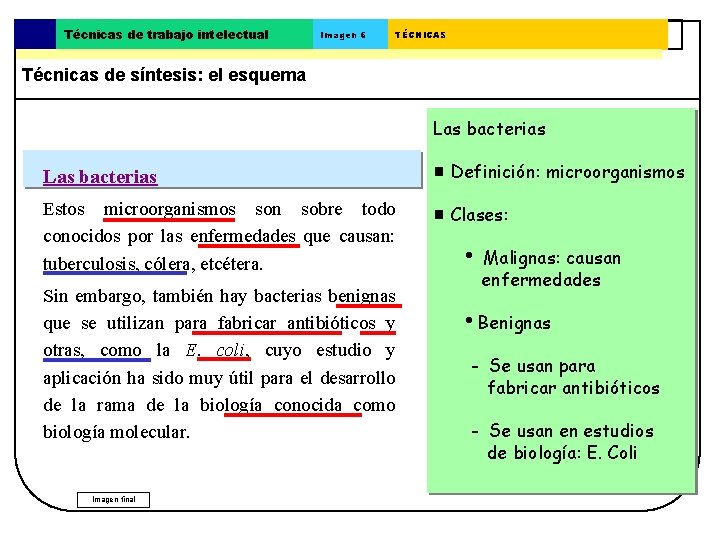Click the square bullet beside 'Clases:'
Image resolution: width=720 pixels, height=540 pixels.
[439, 214]
